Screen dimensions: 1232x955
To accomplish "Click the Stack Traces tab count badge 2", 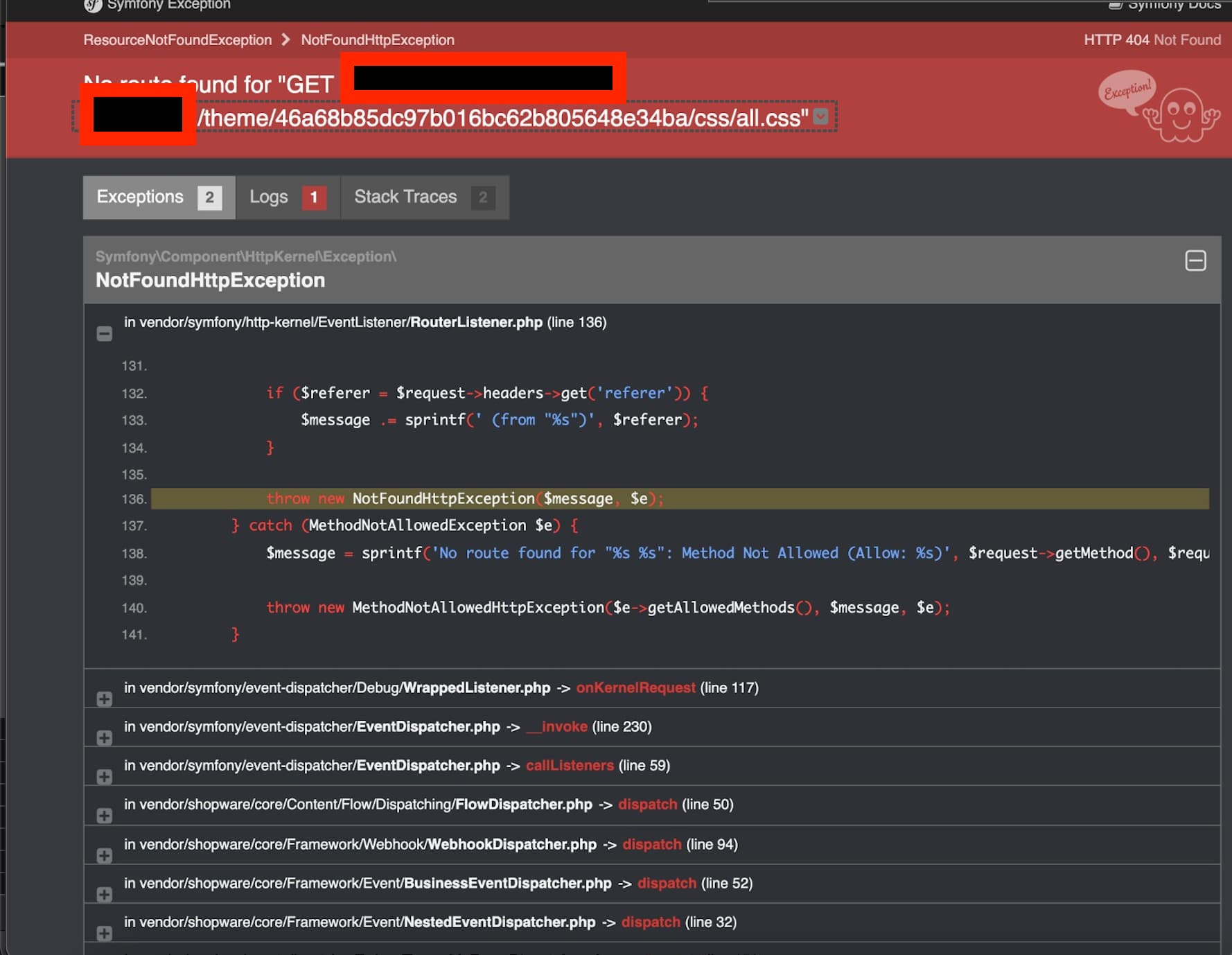I will 483,198.
